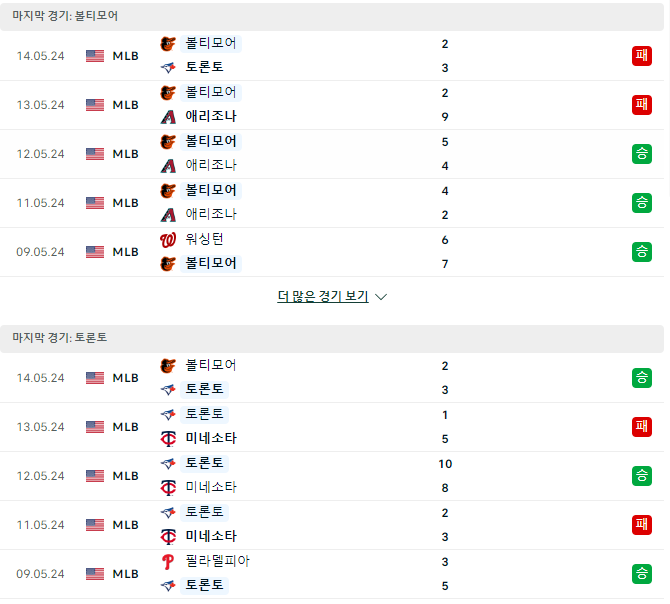
Task: Click Washington Nationals logo on 09.05.24
Action: pos(168,240)
